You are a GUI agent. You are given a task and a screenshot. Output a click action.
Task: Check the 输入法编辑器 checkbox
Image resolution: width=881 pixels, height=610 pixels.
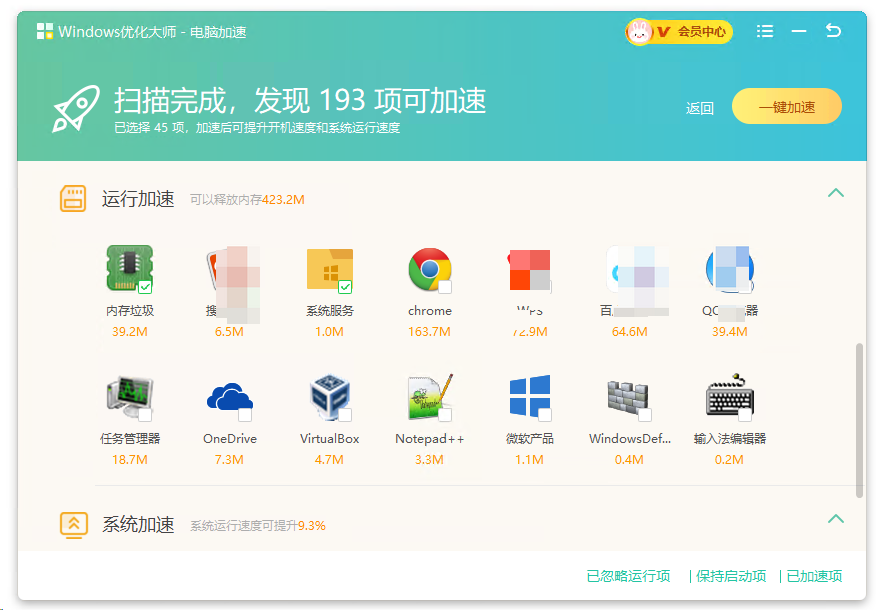point(745,415)
